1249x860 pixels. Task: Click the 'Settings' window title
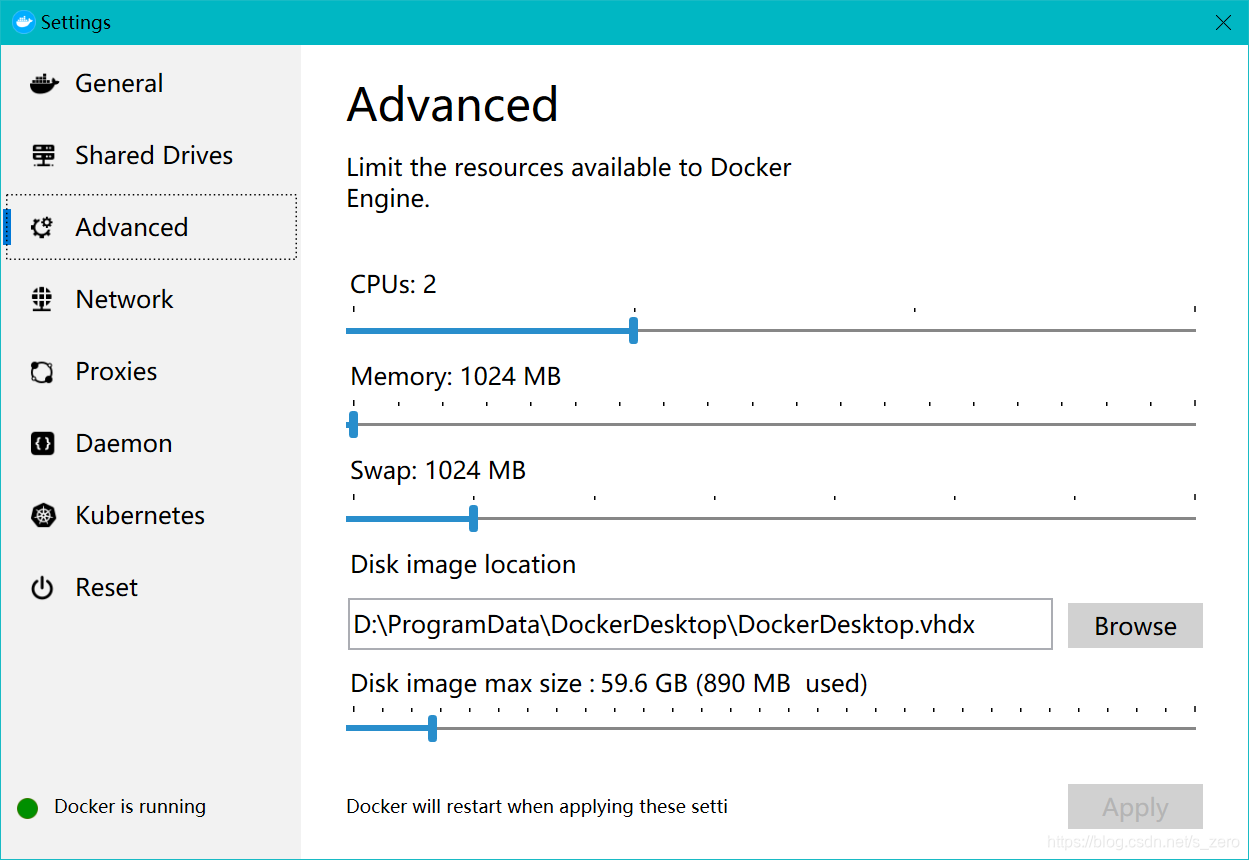[76, 22]
